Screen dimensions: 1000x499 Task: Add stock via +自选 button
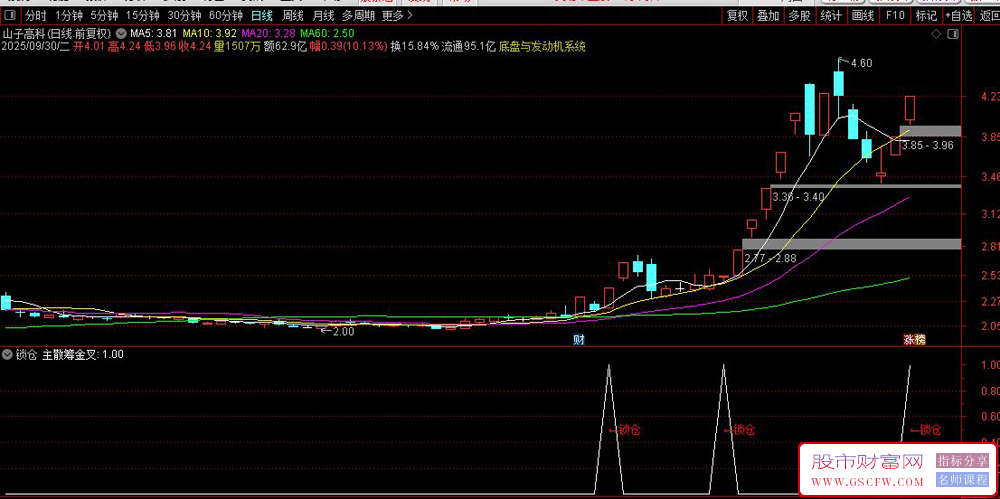tap(959, 15)
